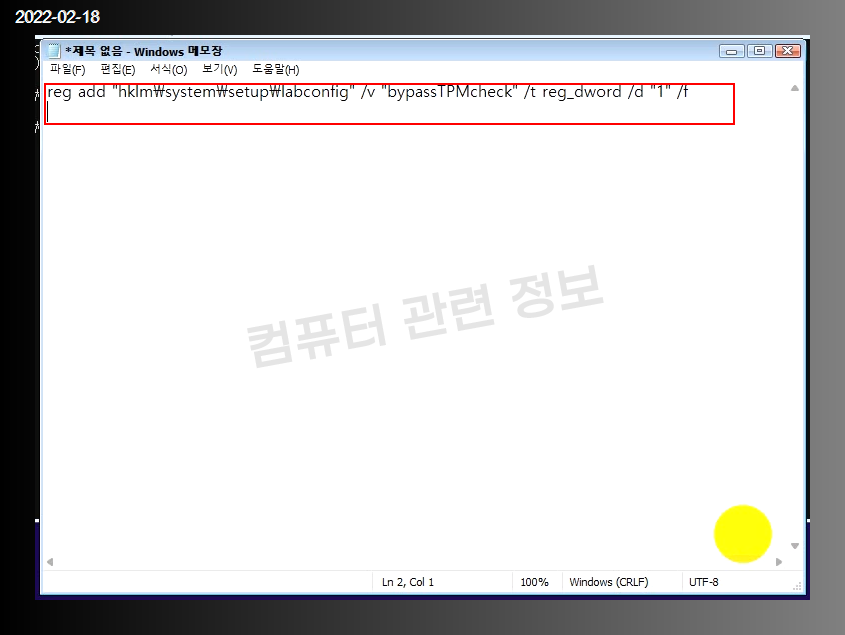Click the 100% zoom status entry

534,582
